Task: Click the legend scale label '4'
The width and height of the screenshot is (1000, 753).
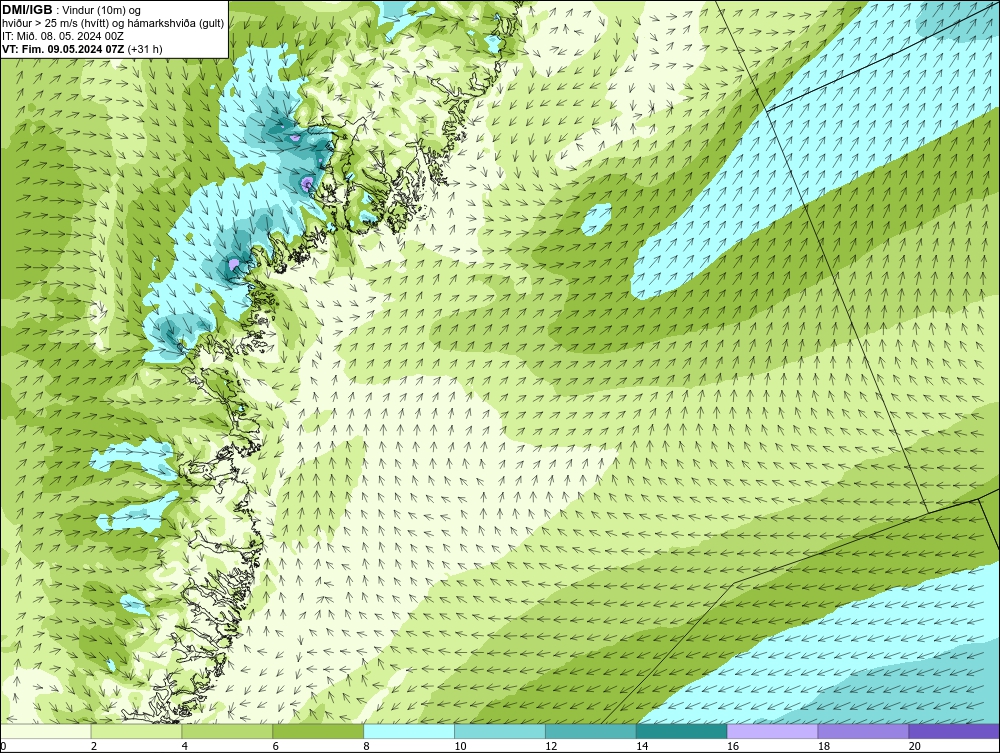Action: pos(184,746)
